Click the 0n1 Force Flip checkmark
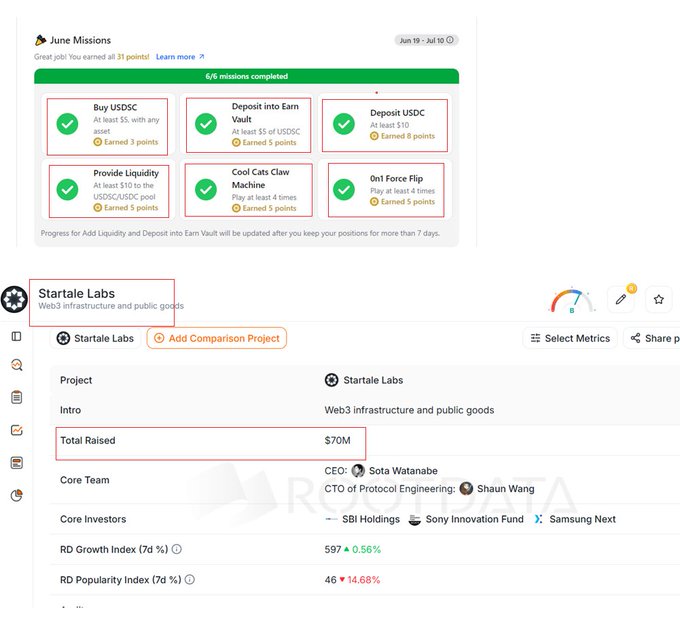Image resolution: width=680 pixels, height=626 pixels. tap(344, 190)
